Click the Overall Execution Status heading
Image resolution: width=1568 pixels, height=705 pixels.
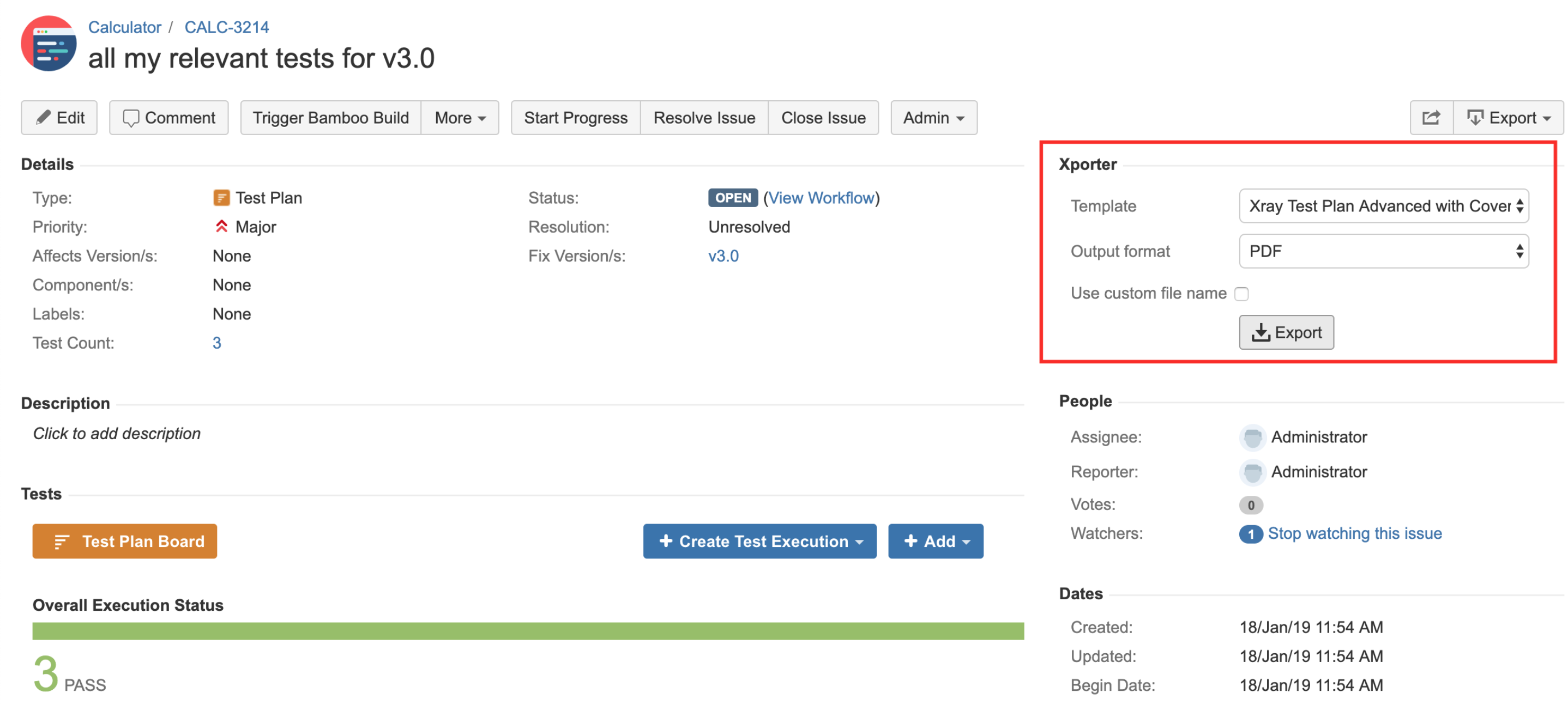coord(128,605)
